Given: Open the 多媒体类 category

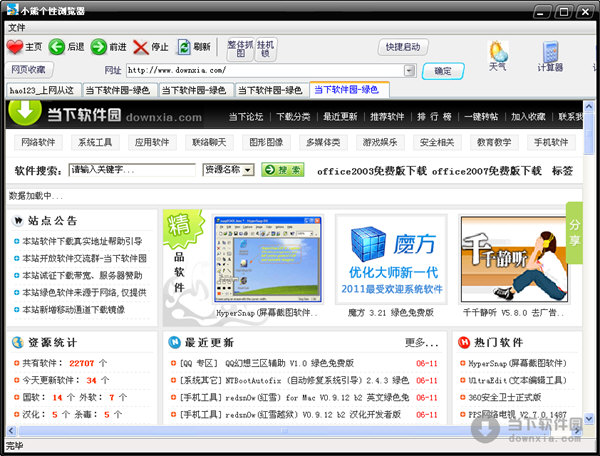Looking at the screenshot, I should tap(323, 142).
